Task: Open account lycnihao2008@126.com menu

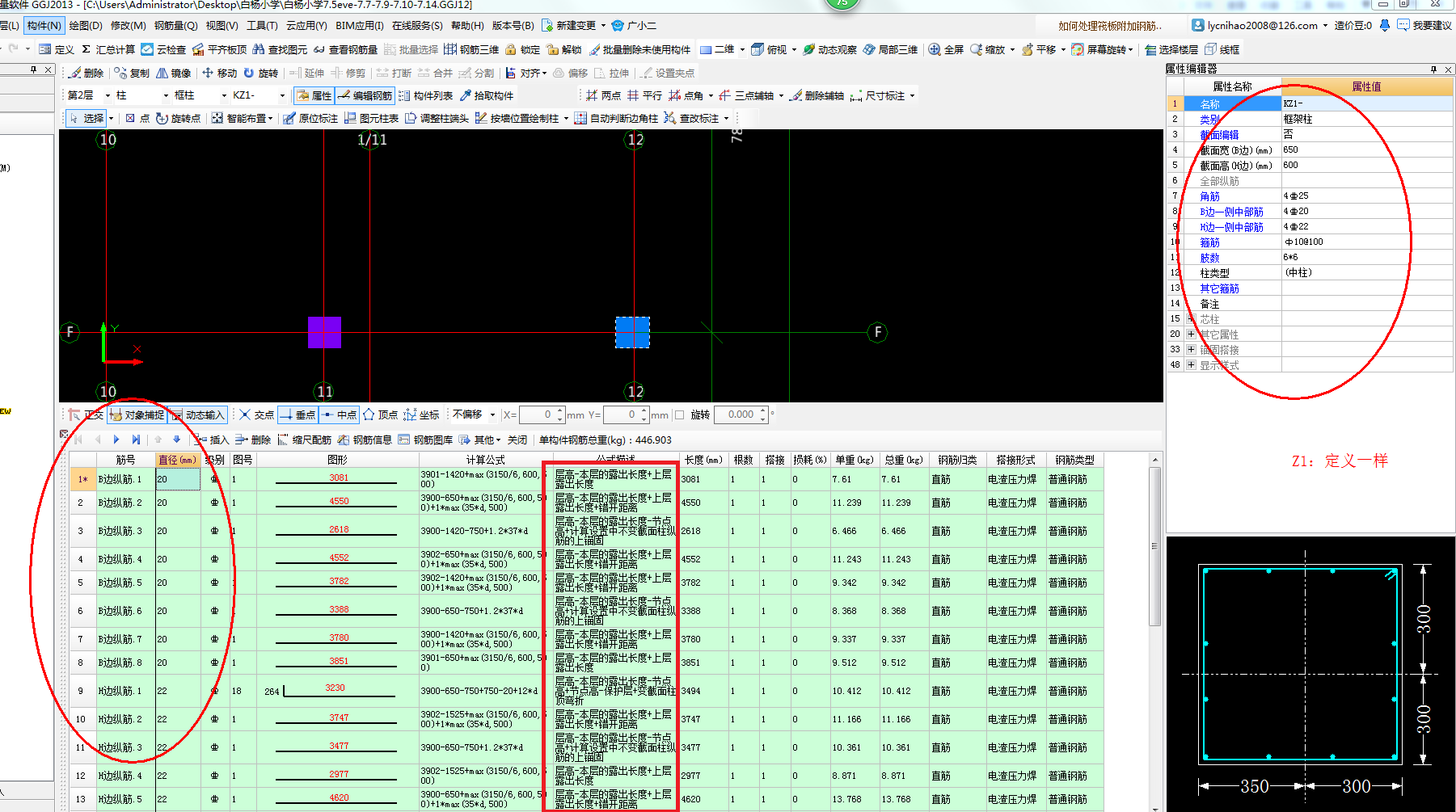Action: [x=1260, y=26]
